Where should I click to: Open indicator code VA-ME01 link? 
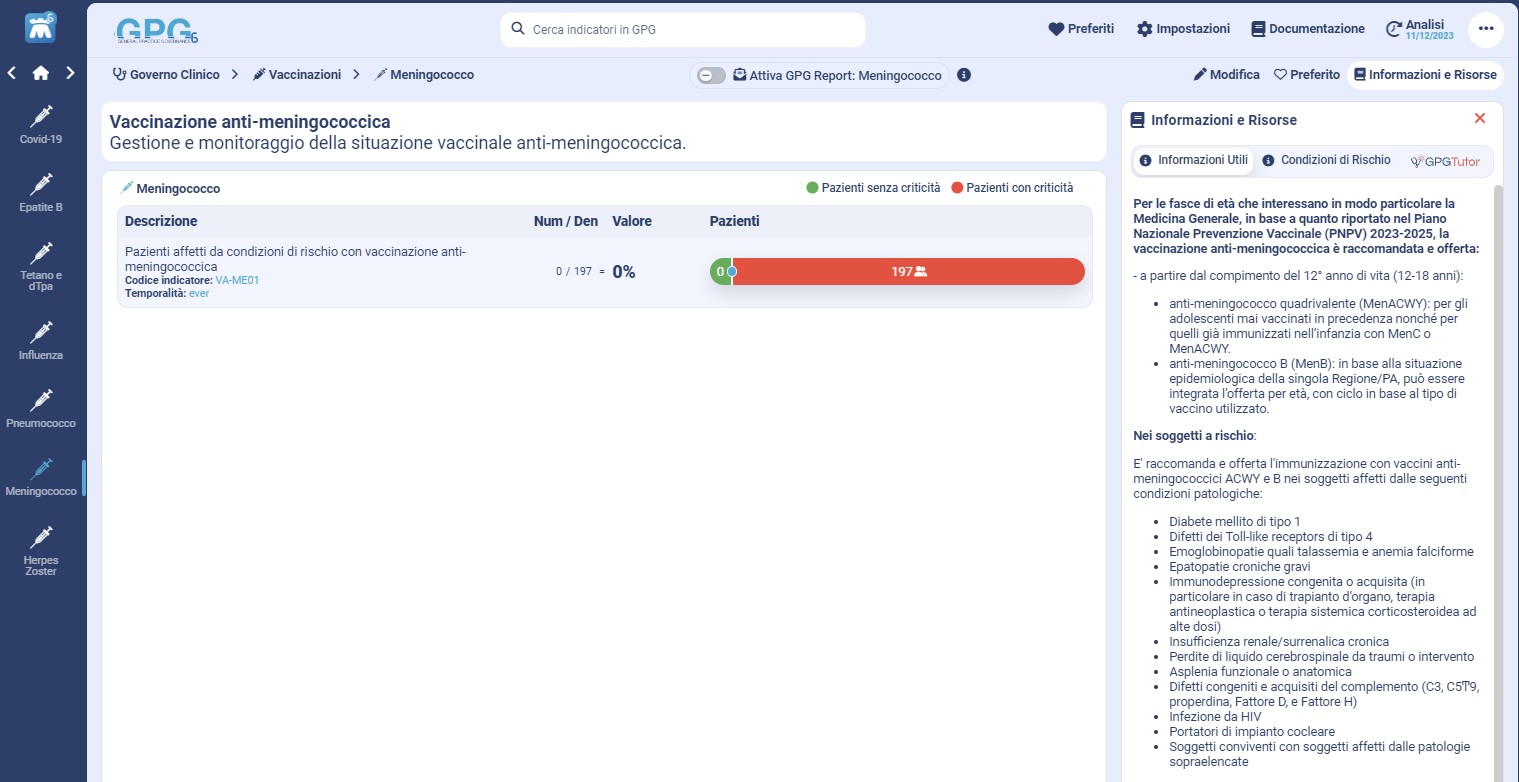coord(237,281)
